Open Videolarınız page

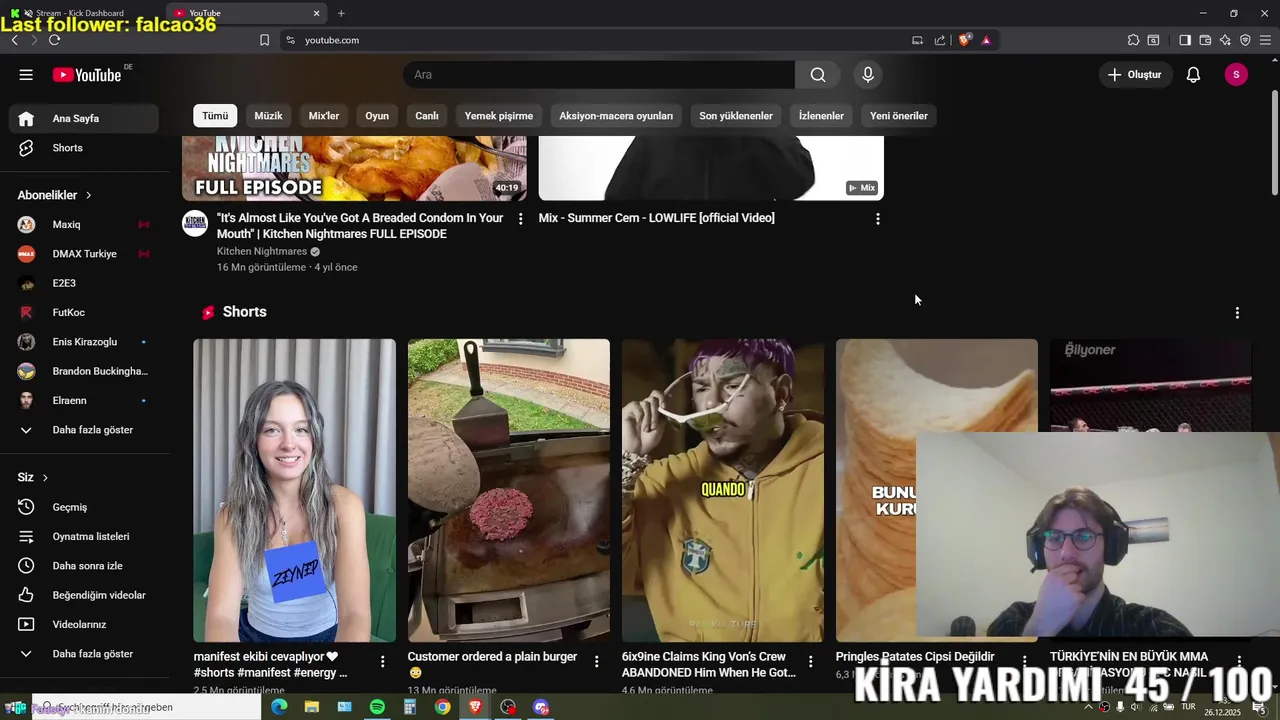click(84, 624)
